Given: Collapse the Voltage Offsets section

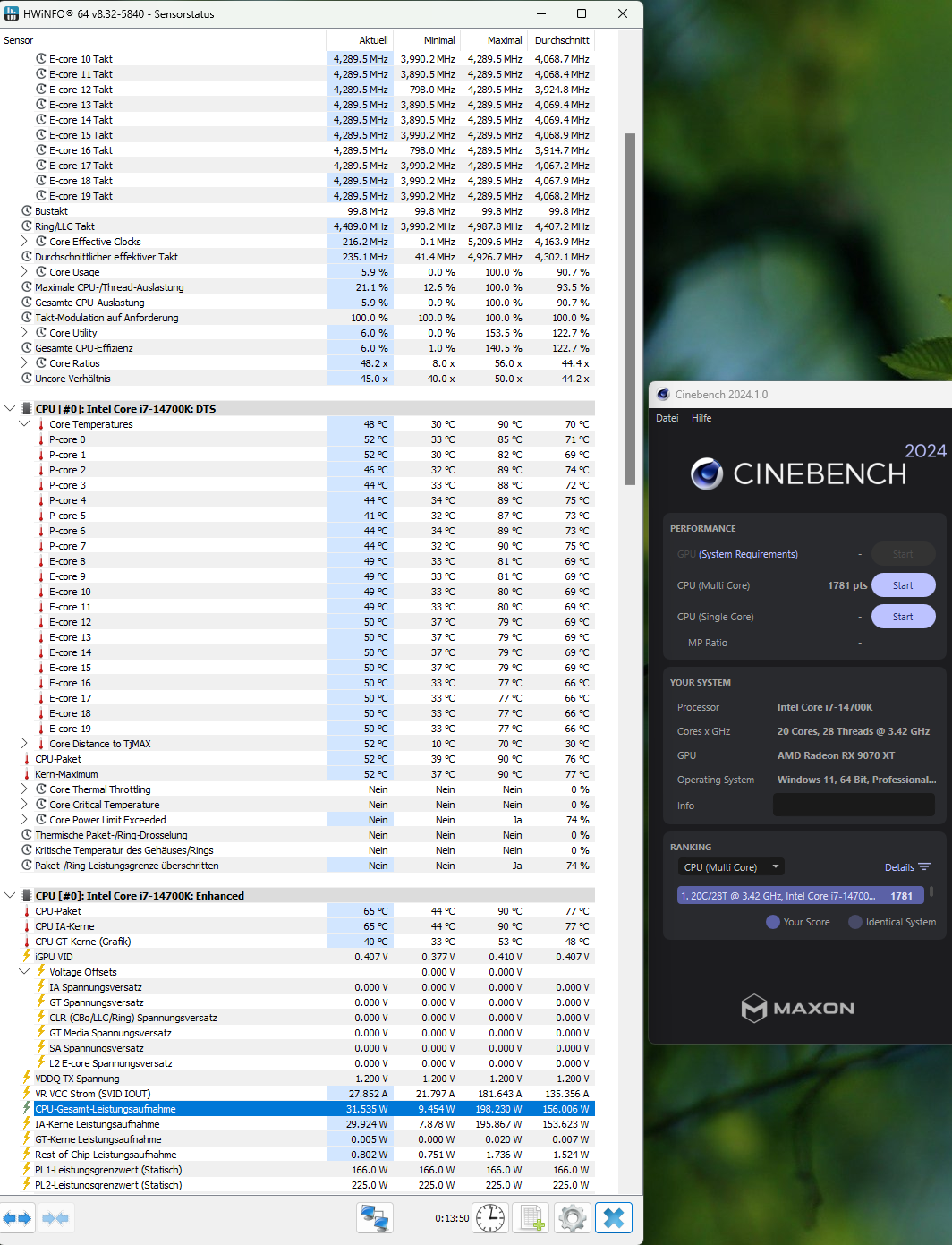Looking at the screenshot, I should pos(24,971).
